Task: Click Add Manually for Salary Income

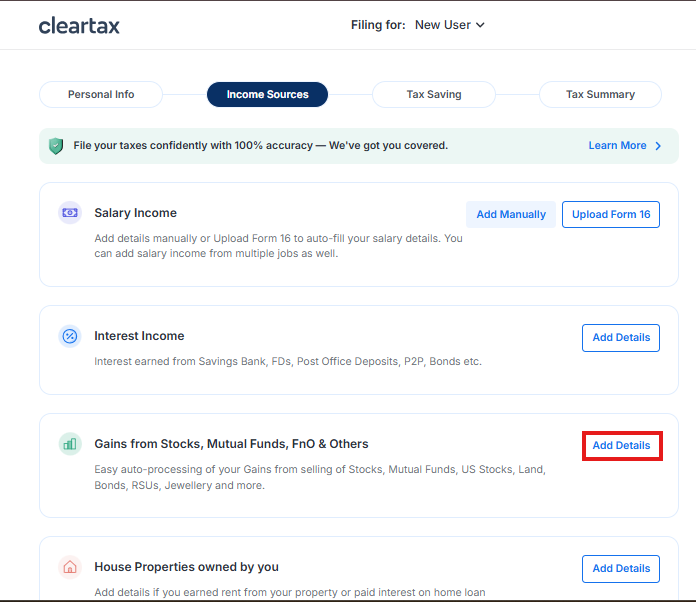Action: (511, 214)
